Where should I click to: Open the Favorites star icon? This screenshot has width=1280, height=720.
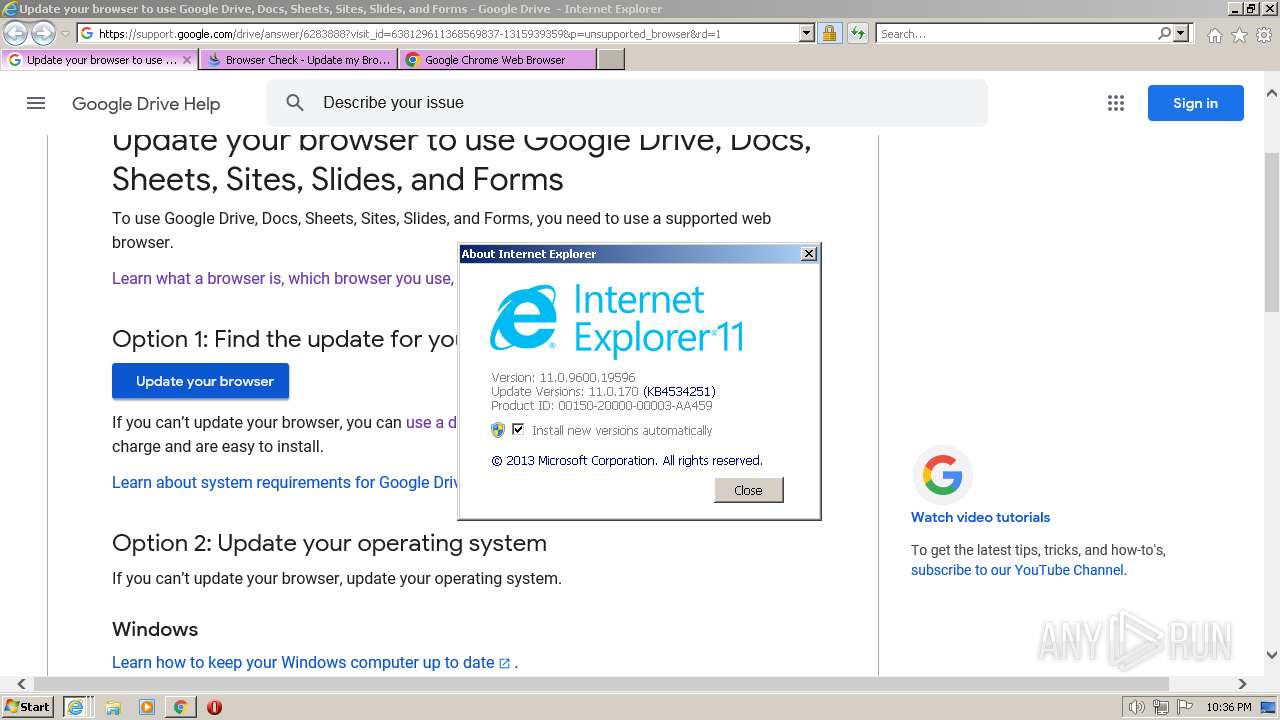1239,35
